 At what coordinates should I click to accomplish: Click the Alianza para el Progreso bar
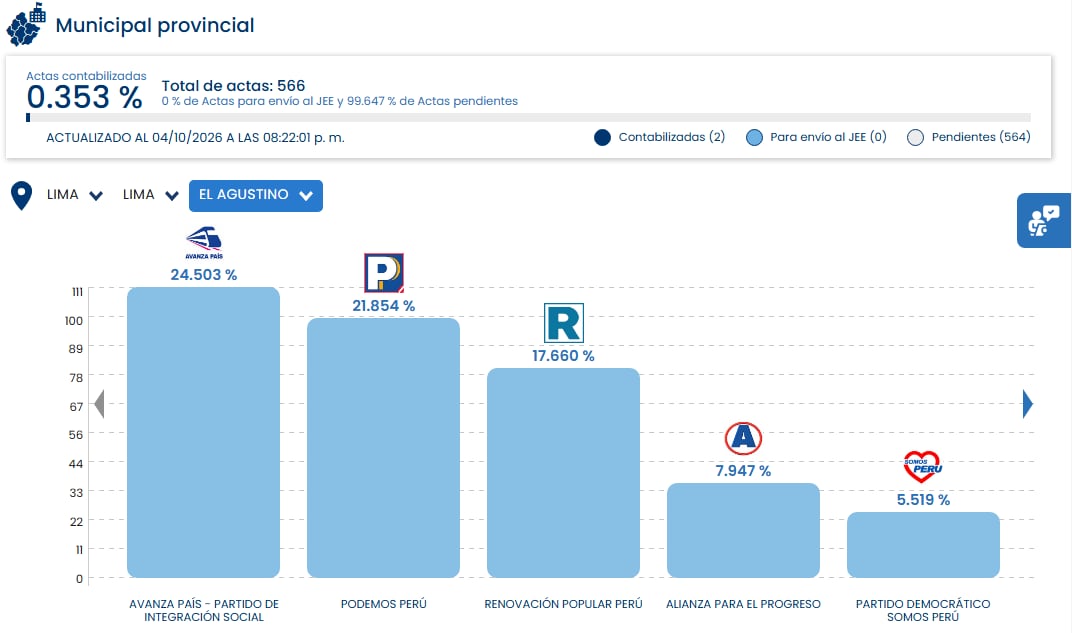click(x=743, y=530)
